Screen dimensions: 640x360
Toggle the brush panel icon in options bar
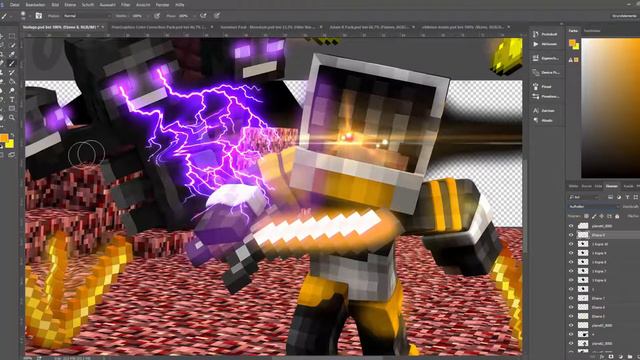tap(38, 16)
